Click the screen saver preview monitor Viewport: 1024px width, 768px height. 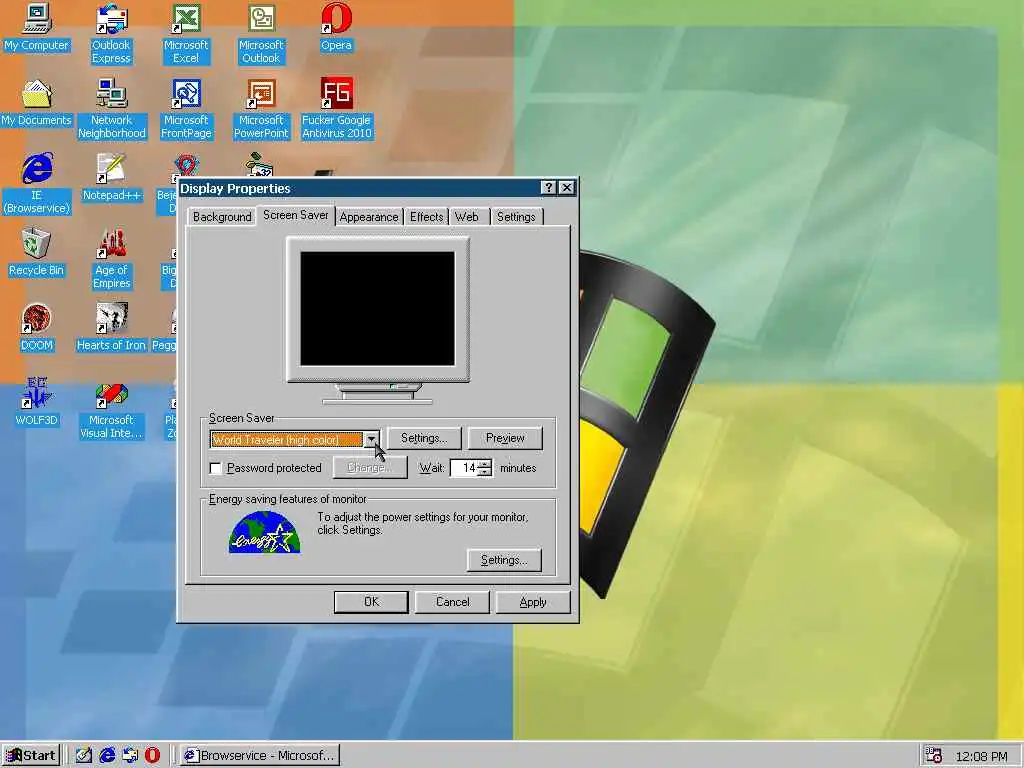pyautogui.click(x=377, y=320)
